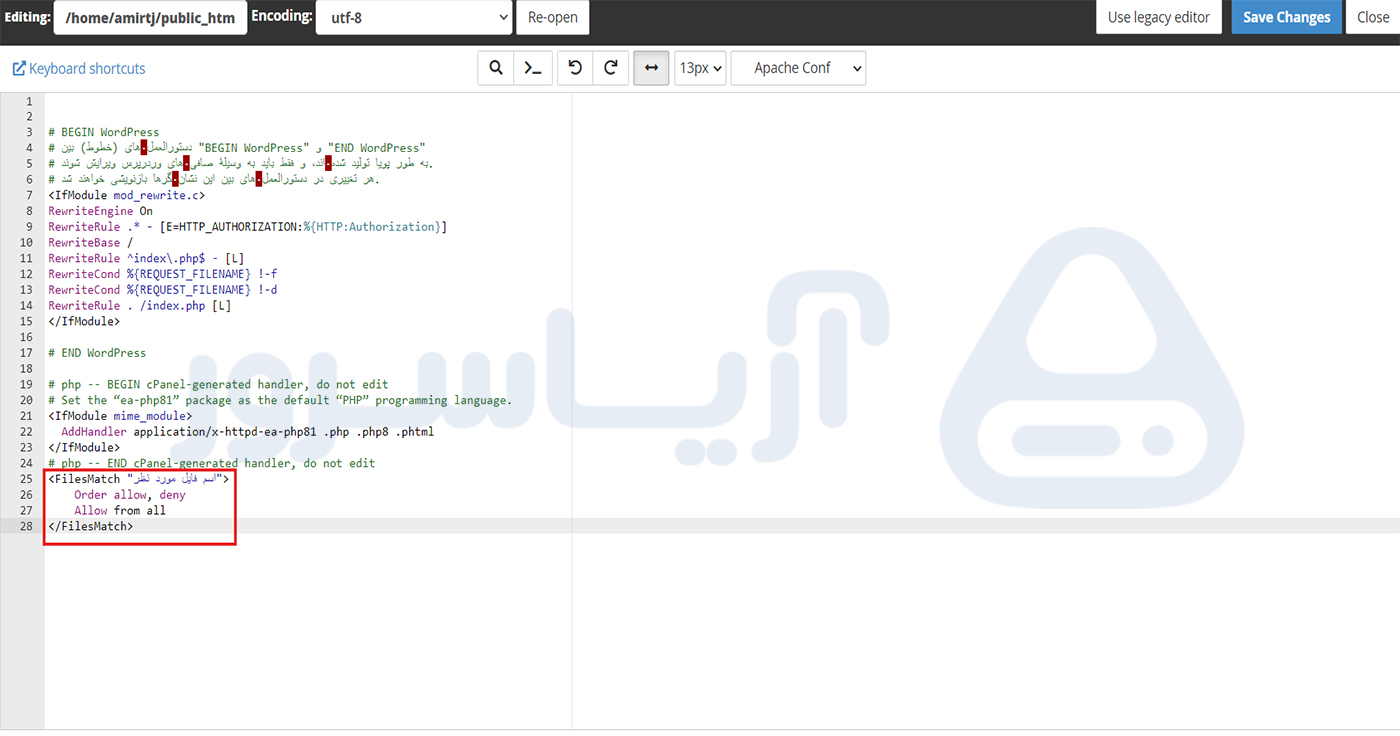Open the go-to-line terminal icon
The height and width of the screenshot is (736, 1400).
point(533,68)
